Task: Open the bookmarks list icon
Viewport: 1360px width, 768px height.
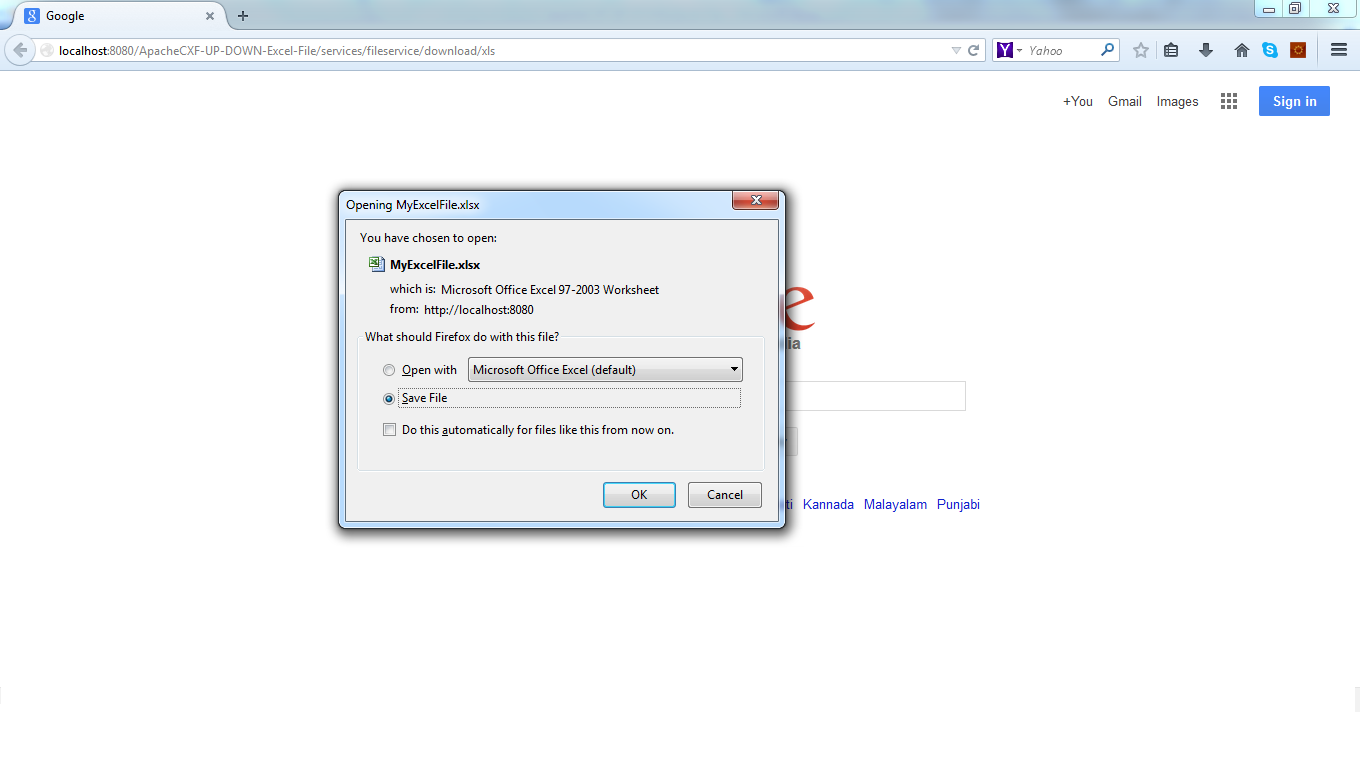Action: coord(1171,50)
